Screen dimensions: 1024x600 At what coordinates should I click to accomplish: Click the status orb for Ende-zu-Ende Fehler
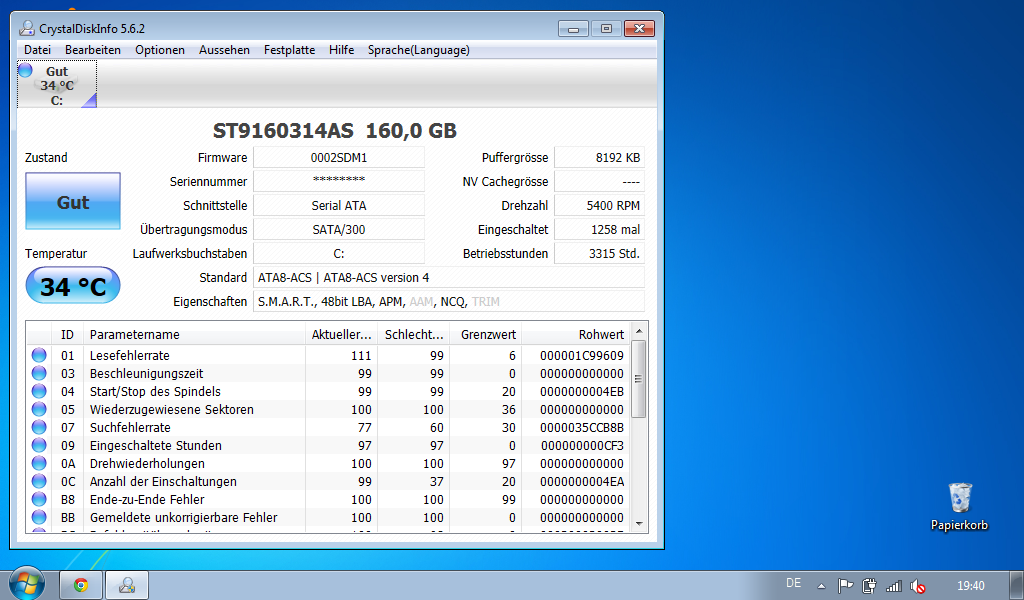point(39,499)
